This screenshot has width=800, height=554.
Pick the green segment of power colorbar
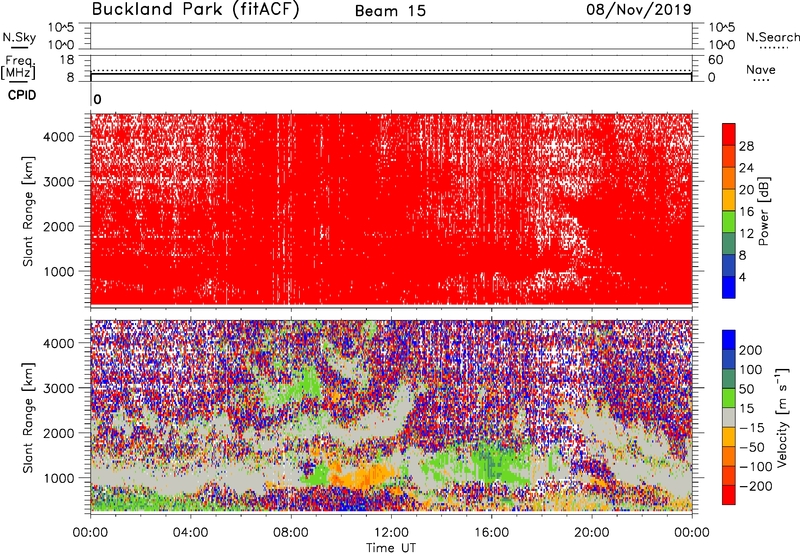(729, 222)
